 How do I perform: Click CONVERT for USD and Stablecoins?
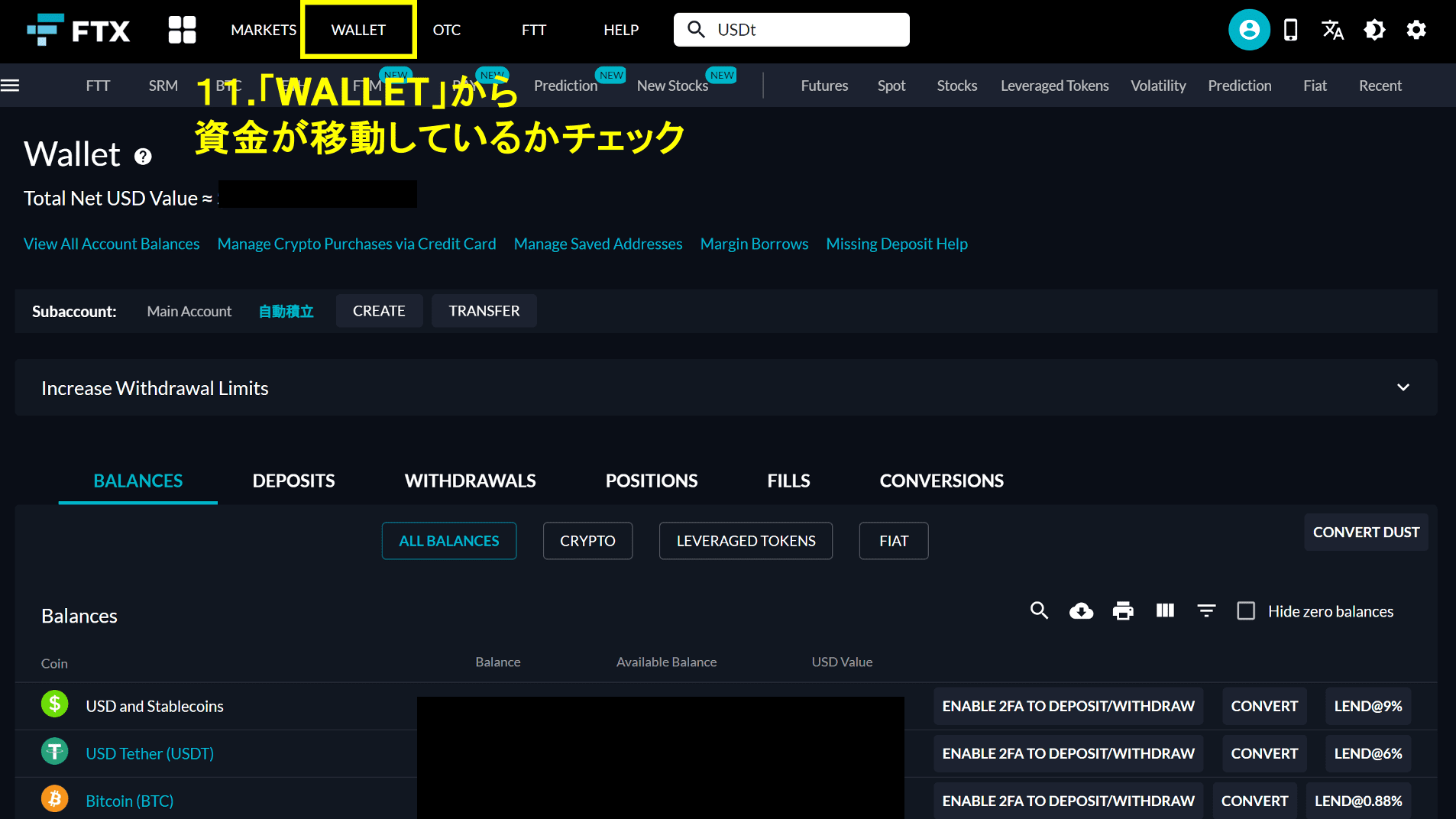(x=1264, y=706)
